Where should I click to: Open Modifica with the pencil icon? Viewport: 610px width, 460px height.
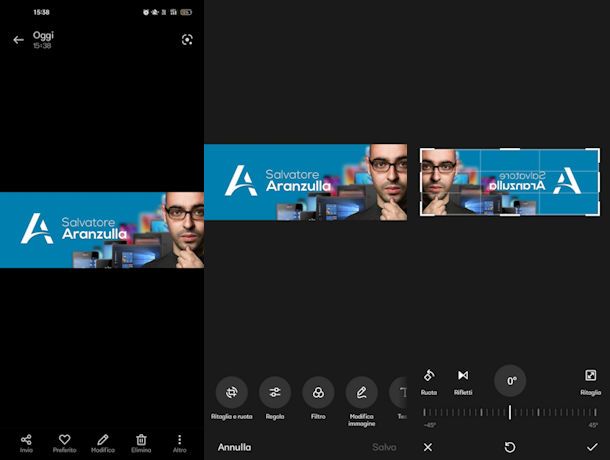pyautogui.click(x=103, y=444)
